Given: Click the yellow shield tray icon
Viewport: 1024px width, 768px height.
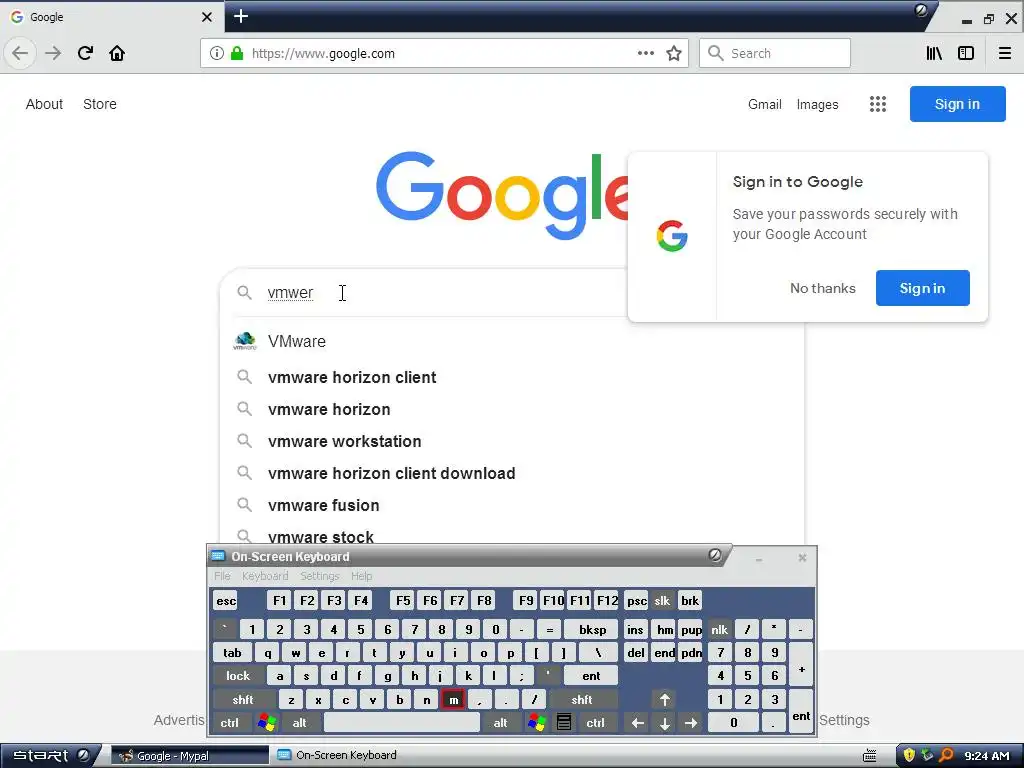Looking at the screenshot, I should [908, 756].
